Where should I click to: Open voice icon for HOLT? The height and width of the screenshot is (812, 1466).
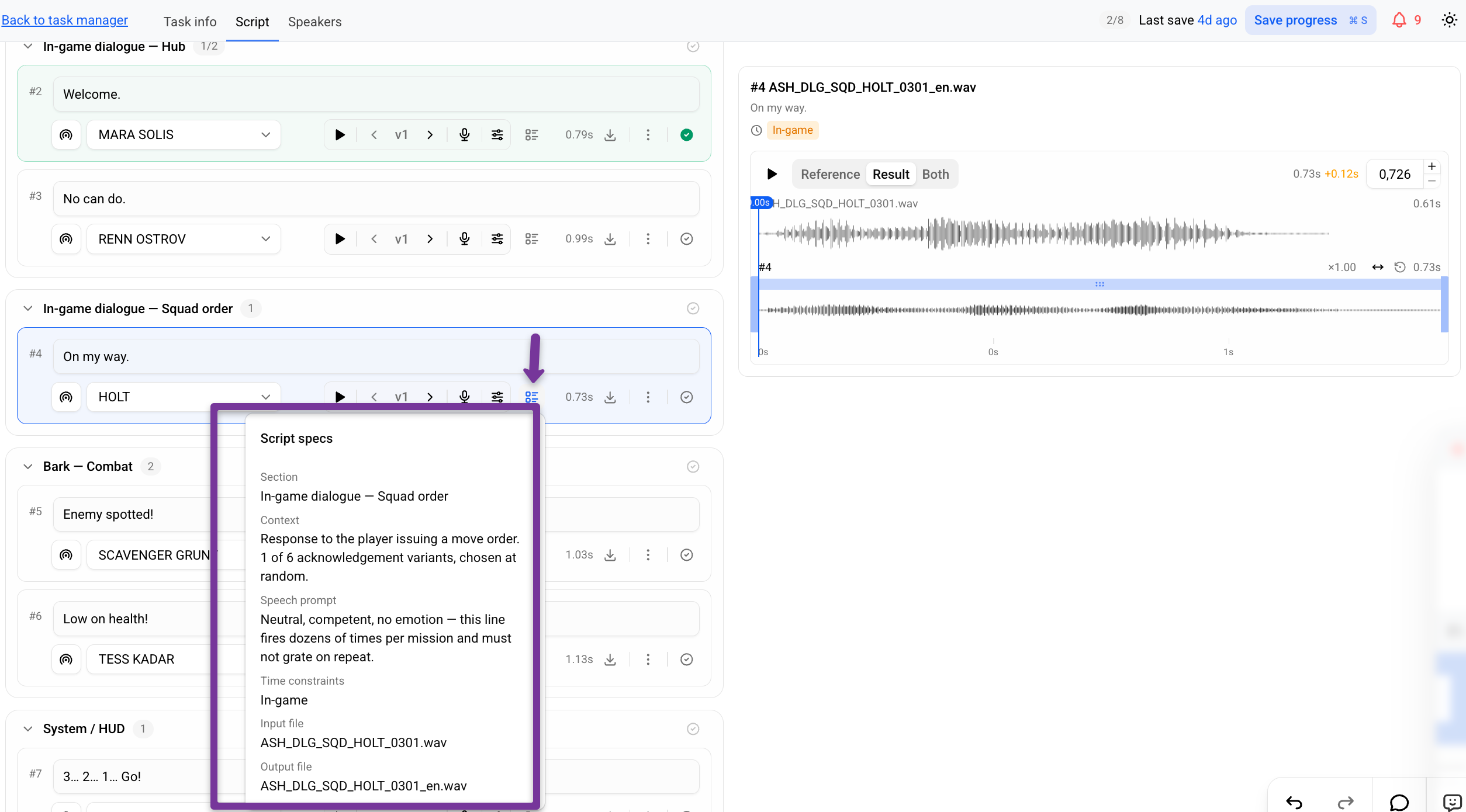[x=66, y=397]
